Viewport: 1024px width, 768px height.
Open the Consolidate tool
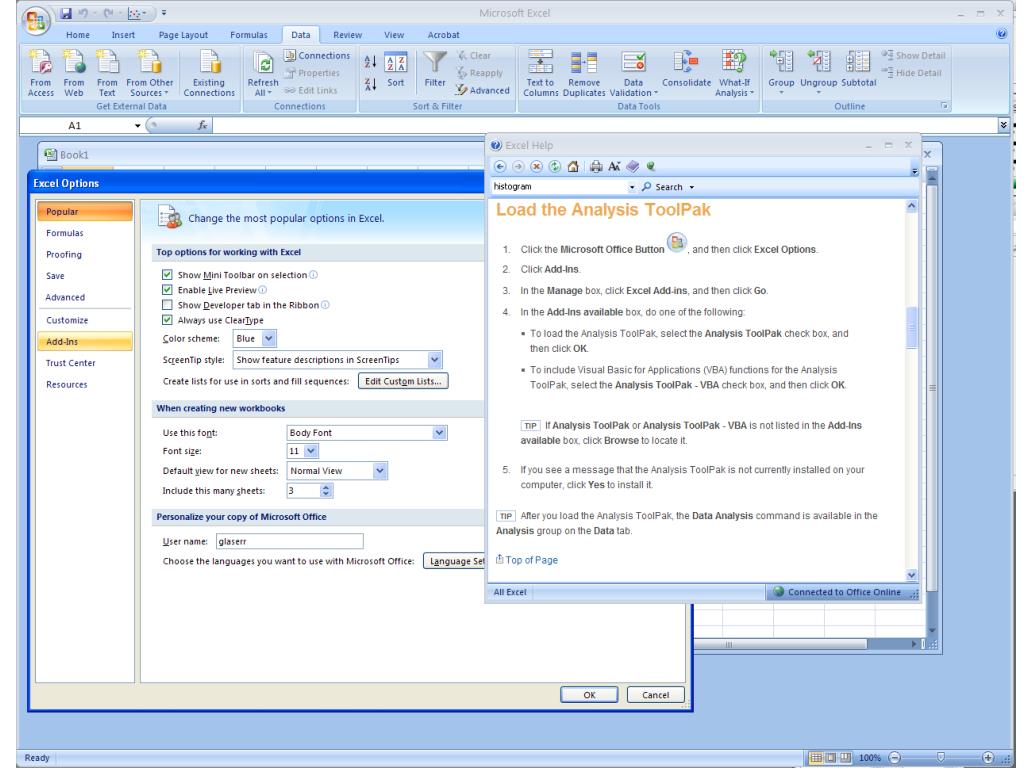(x=686, y=70)
